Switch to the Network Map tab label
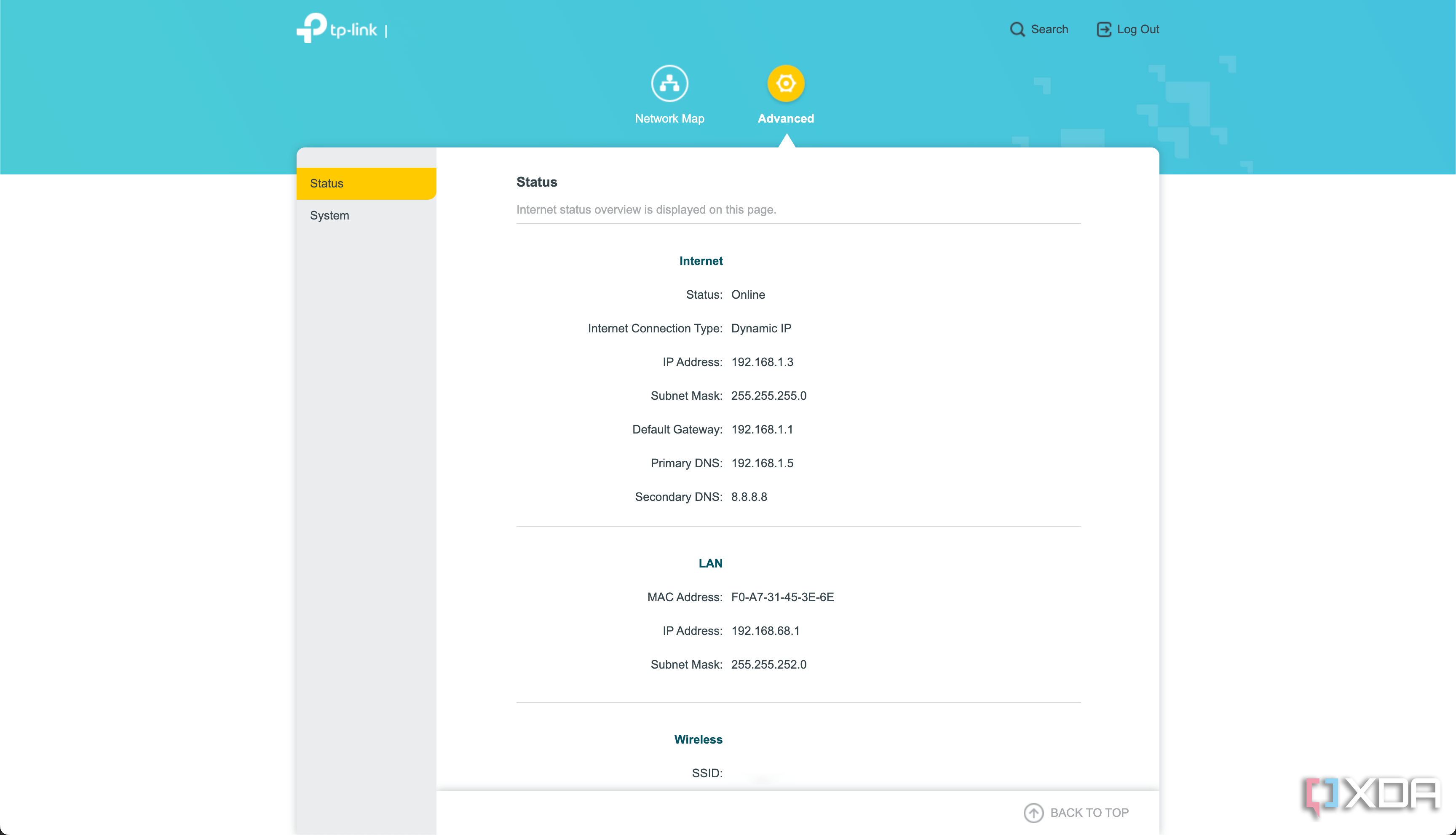This screenshot has width=1456, height=835. 669,119
